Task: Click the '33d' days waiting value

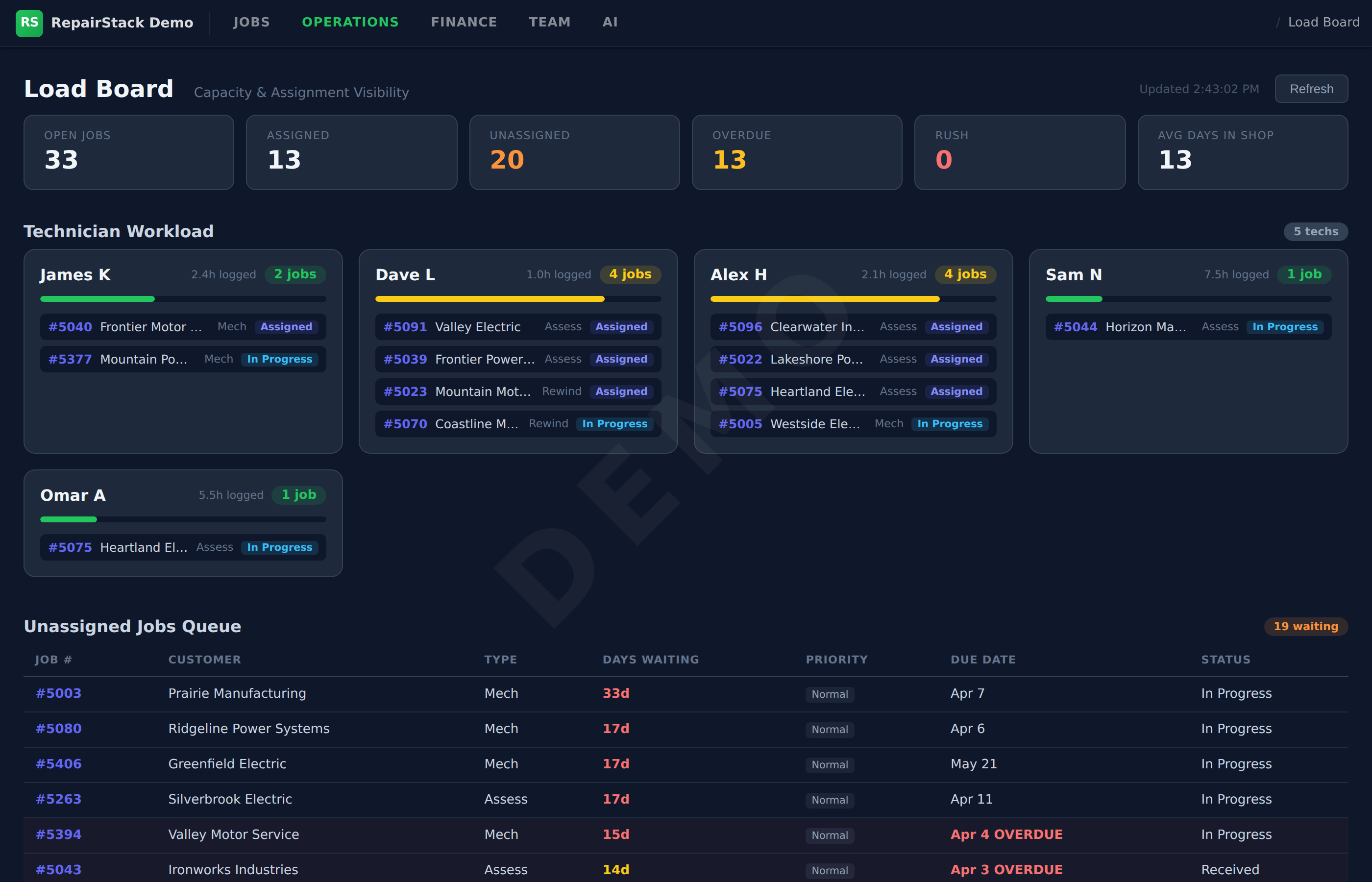Action: tap(615, 693)
